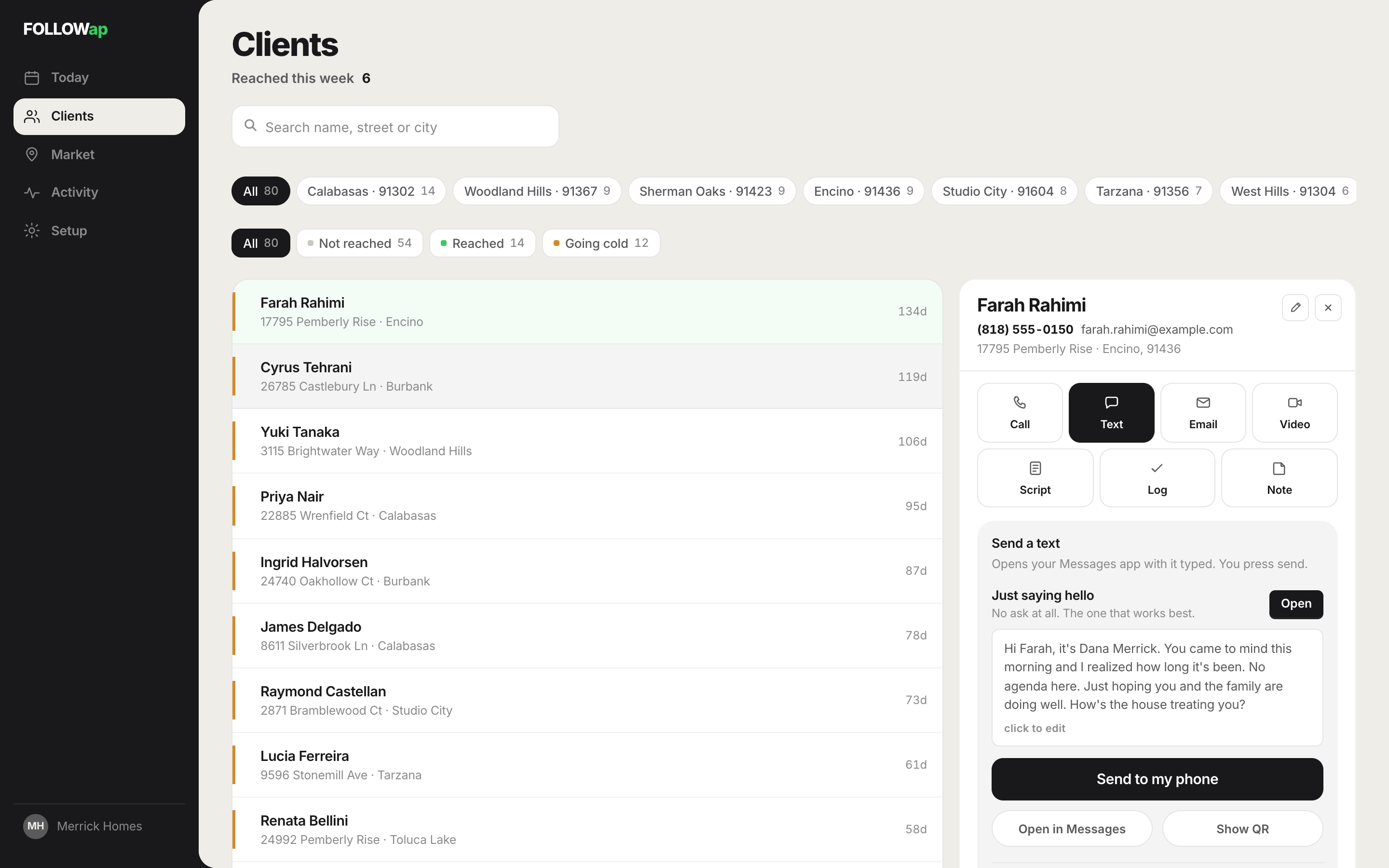1389x868 pixels.
Task: Click Send to my phone
Action: 1157,779
